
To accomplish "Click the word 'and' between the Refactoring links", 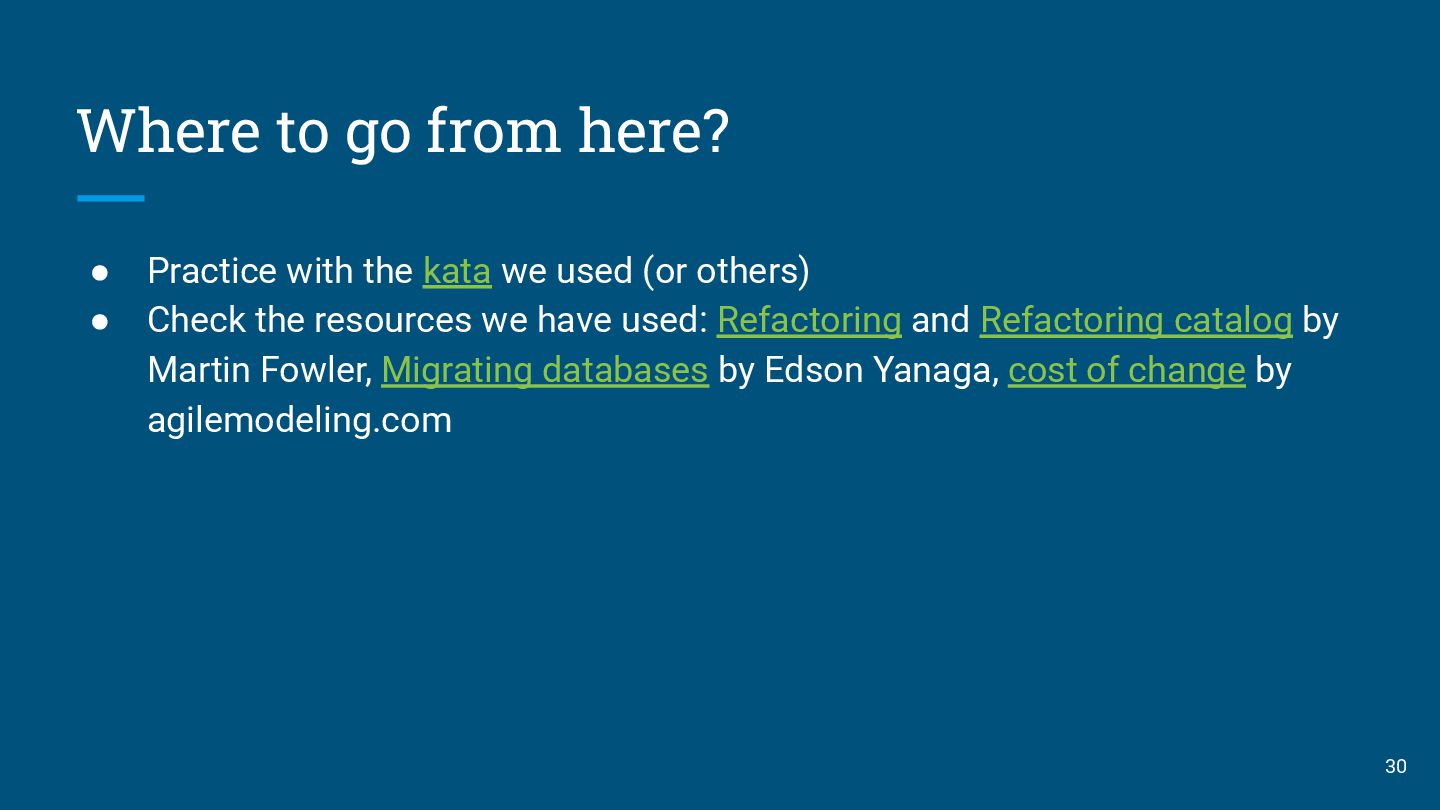I will pos(941,320).
